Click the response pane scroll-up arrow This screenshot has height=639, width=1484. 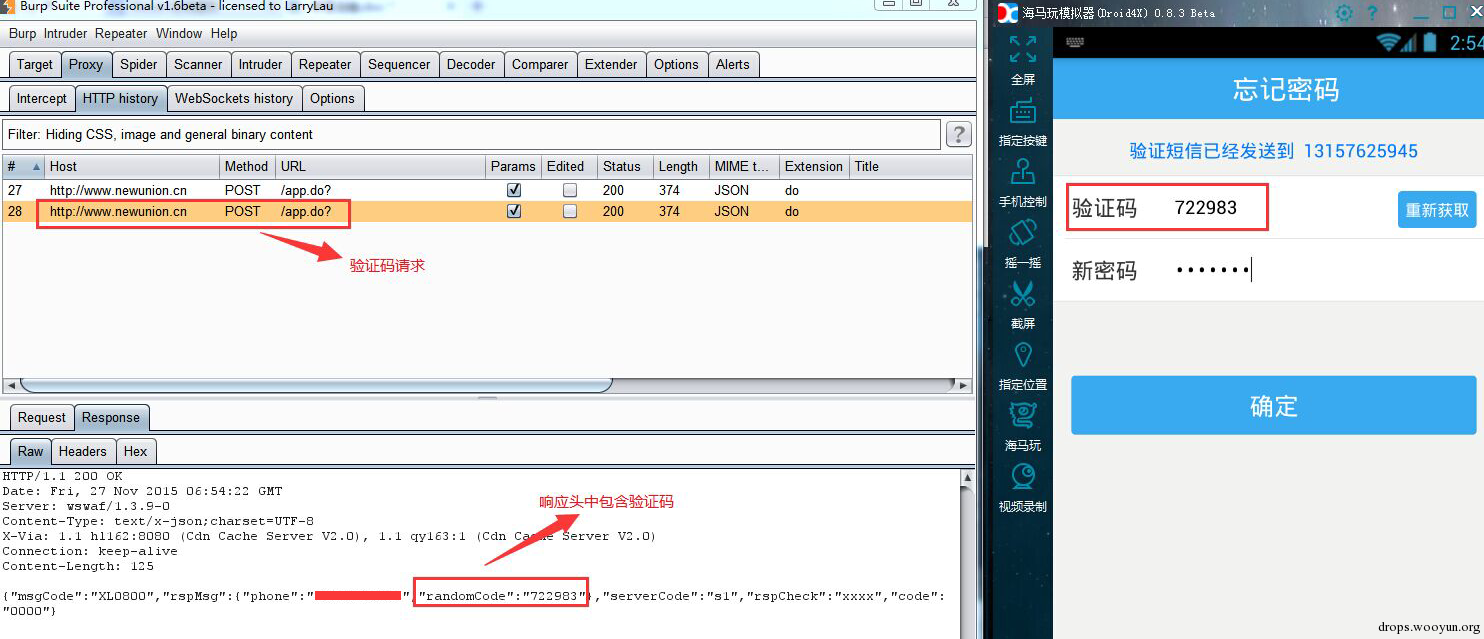(x=965, y=479)
